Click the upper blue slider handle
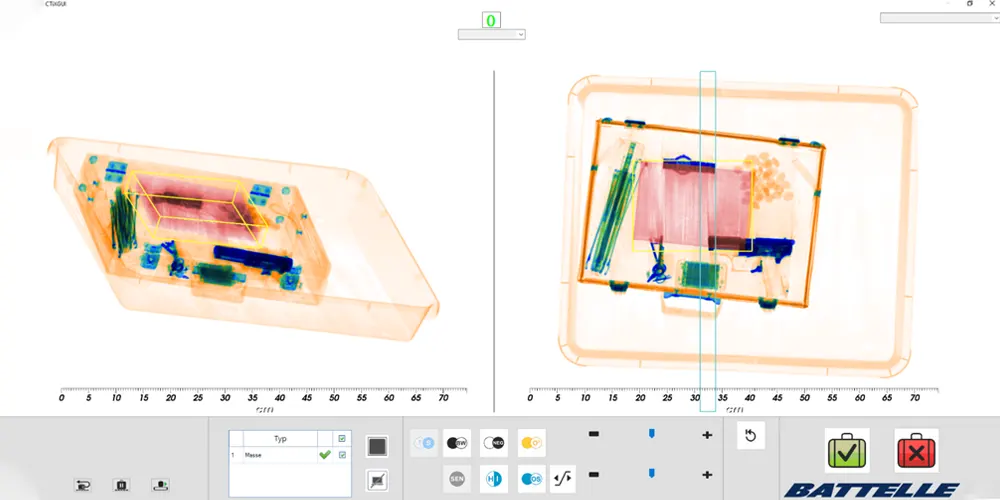 click(x=652, y=434)
